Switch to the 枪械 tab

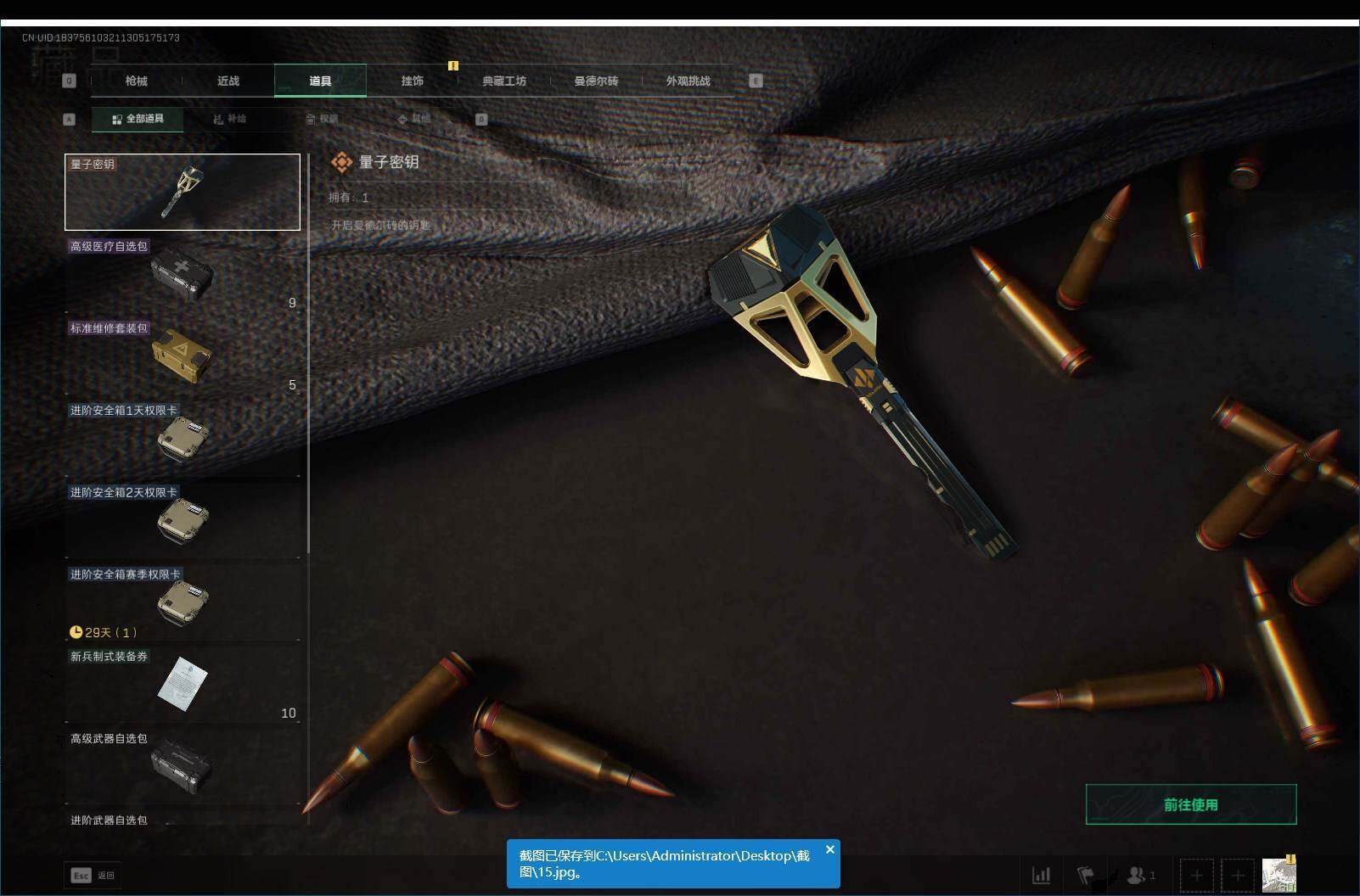(x=136, y=81)
